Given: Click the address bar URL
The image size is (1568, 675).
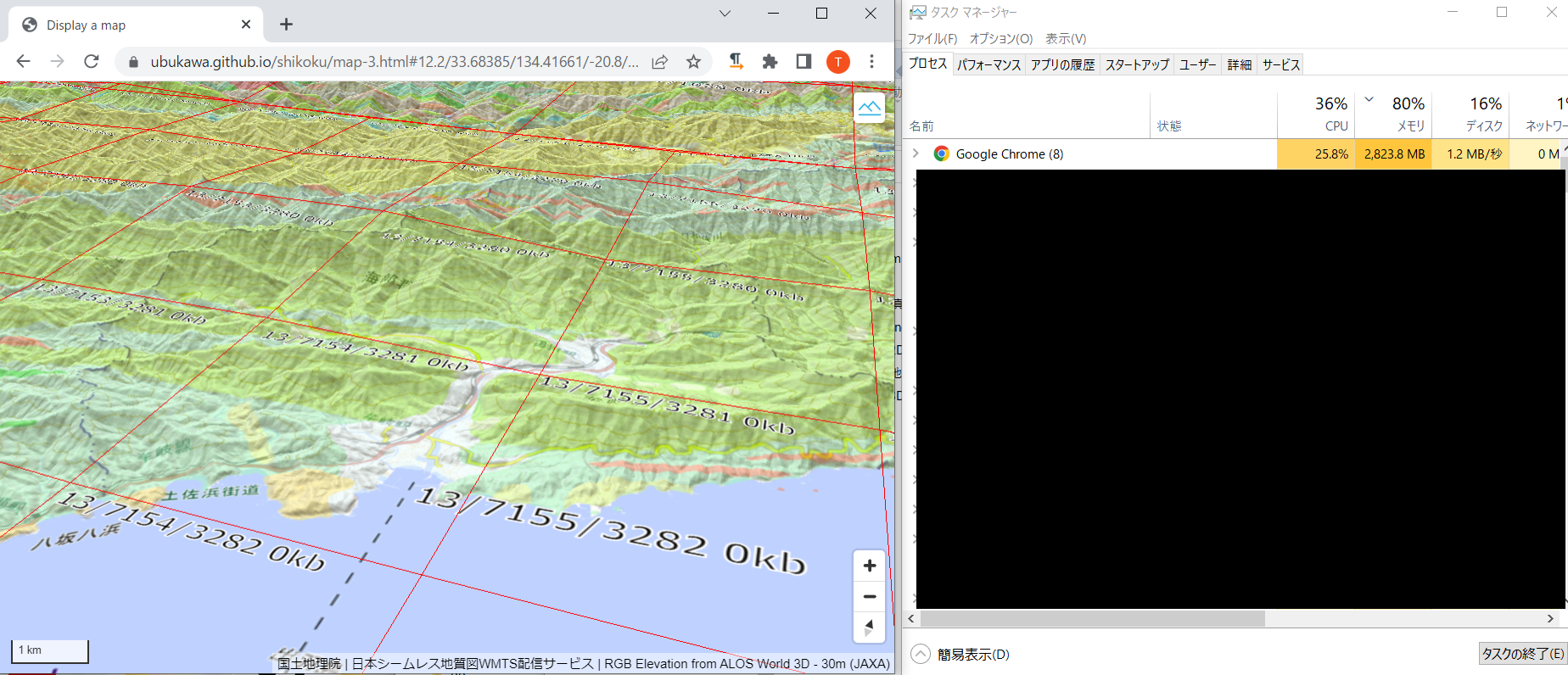Looking at the screenshot, I should pyautogui.click(x=395, y=62).
